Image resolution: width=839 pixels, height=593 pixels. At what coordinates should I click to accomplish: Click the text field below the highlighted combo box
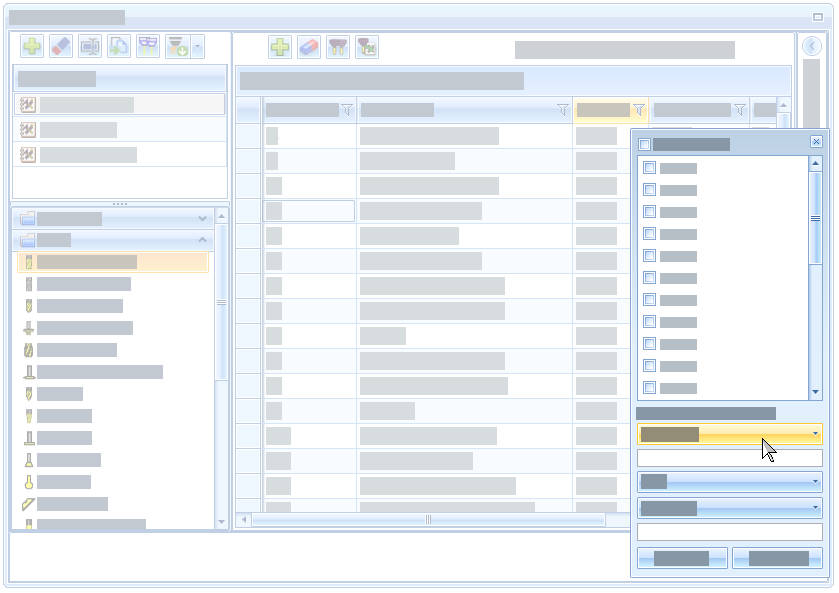pos(729,458)
